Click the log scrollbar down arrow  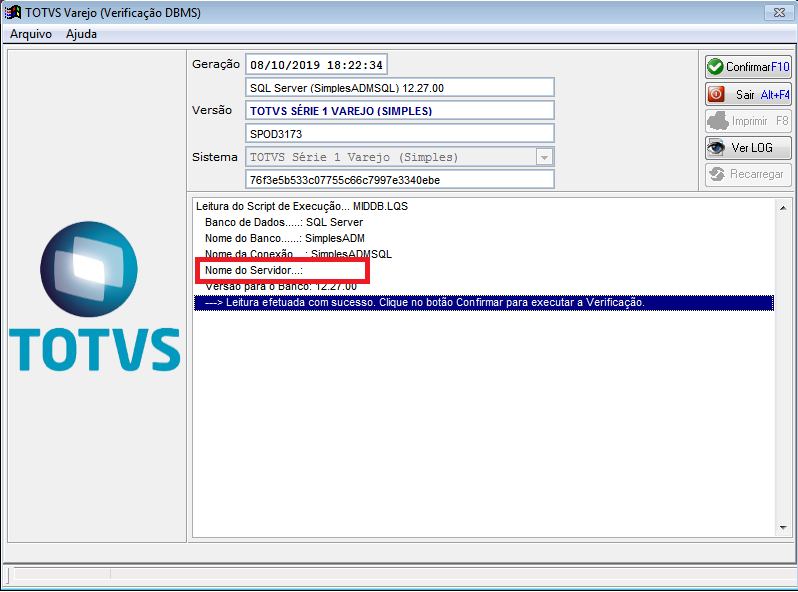click(x=783, y=528)
